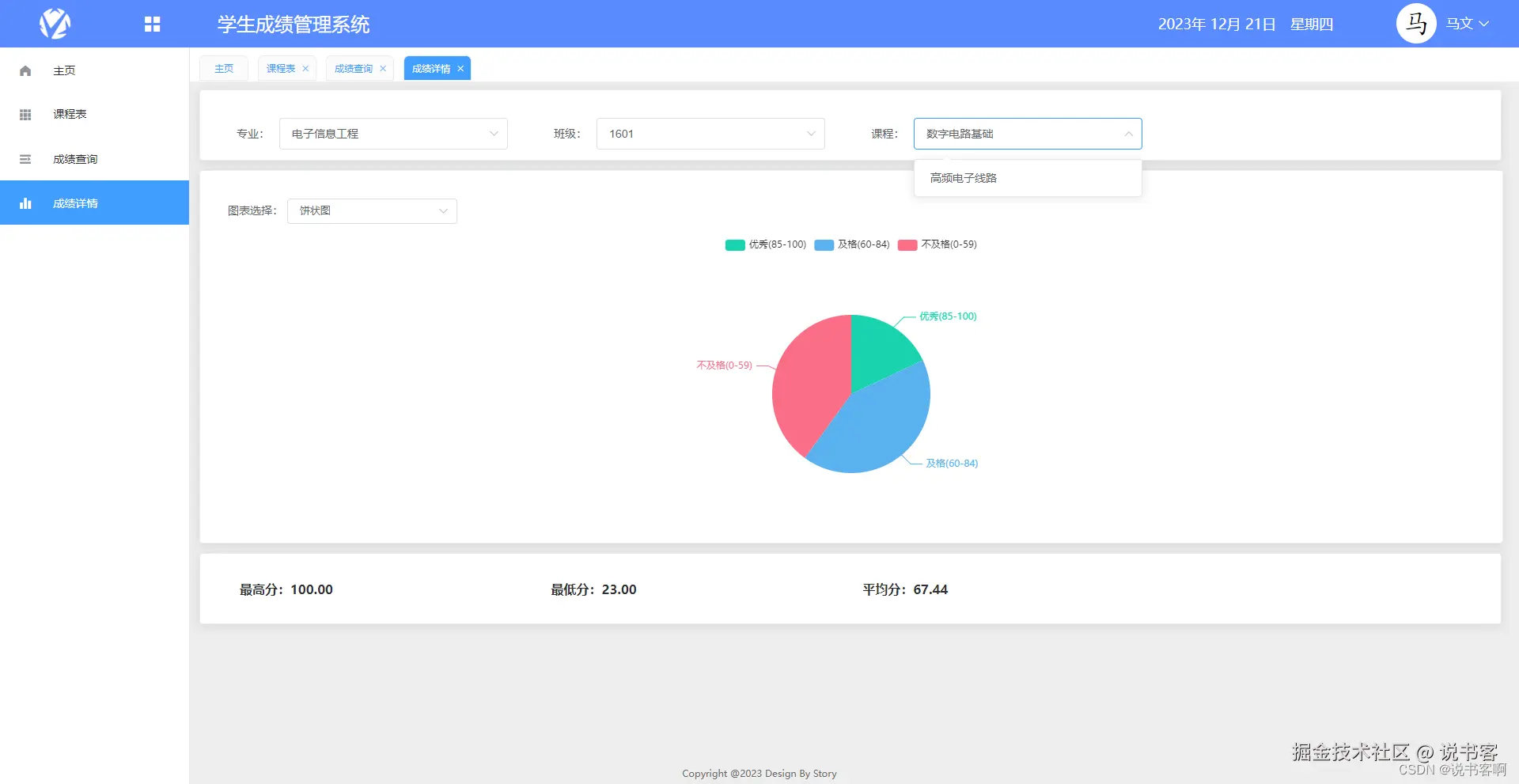Expand the 马文 user menu

(x=1468, y=24)
